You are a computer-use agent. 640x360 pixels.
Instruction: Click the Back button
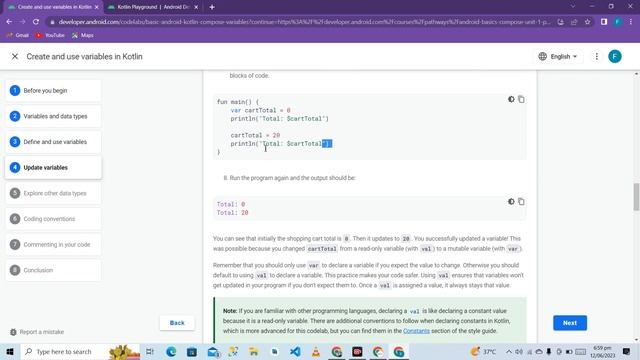click(177, 323)
